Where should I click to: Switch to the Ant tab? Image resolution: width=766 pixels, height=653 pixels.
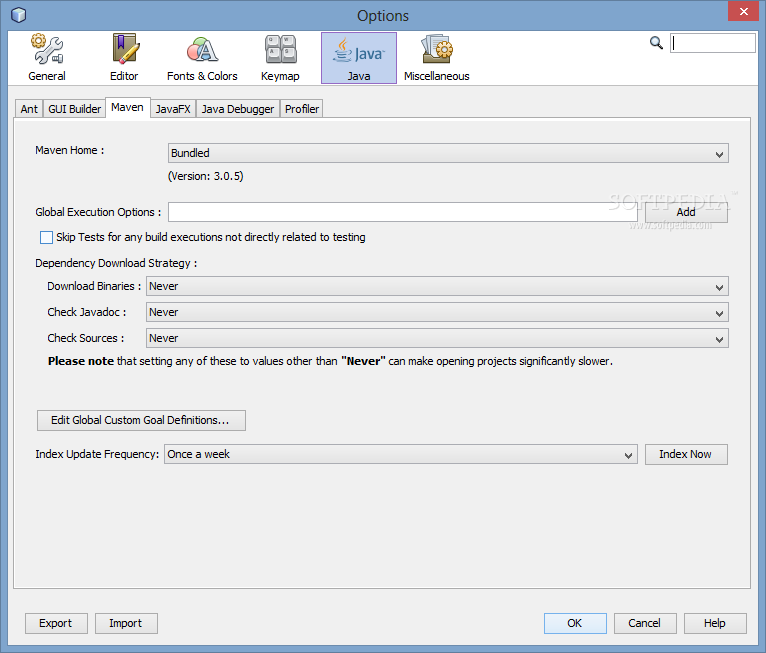click(x=29, y=109)
